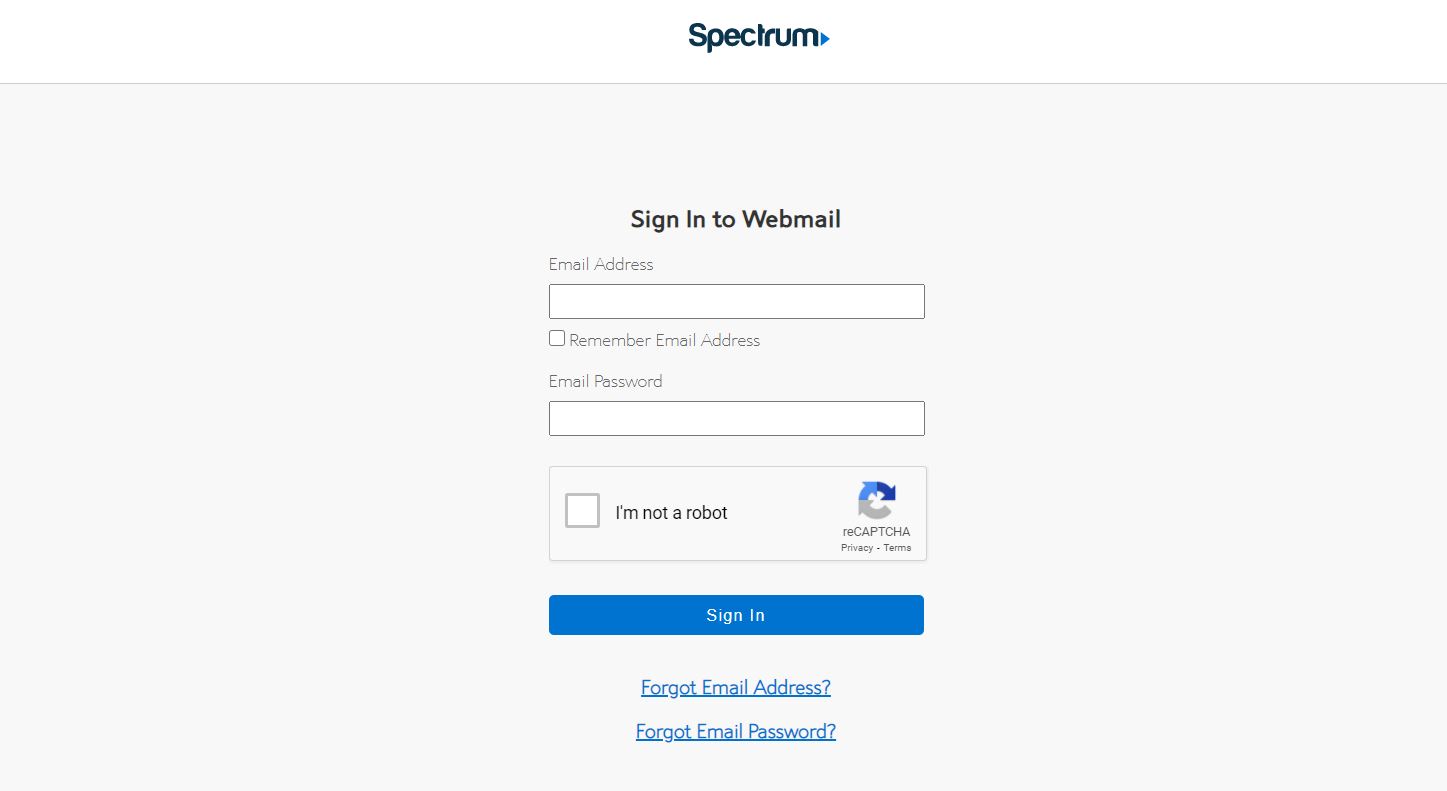Viewport: 1447px width, 791px height.
Task: Click the "I'm not a robot" label
Action: click(x=671, y=513)
